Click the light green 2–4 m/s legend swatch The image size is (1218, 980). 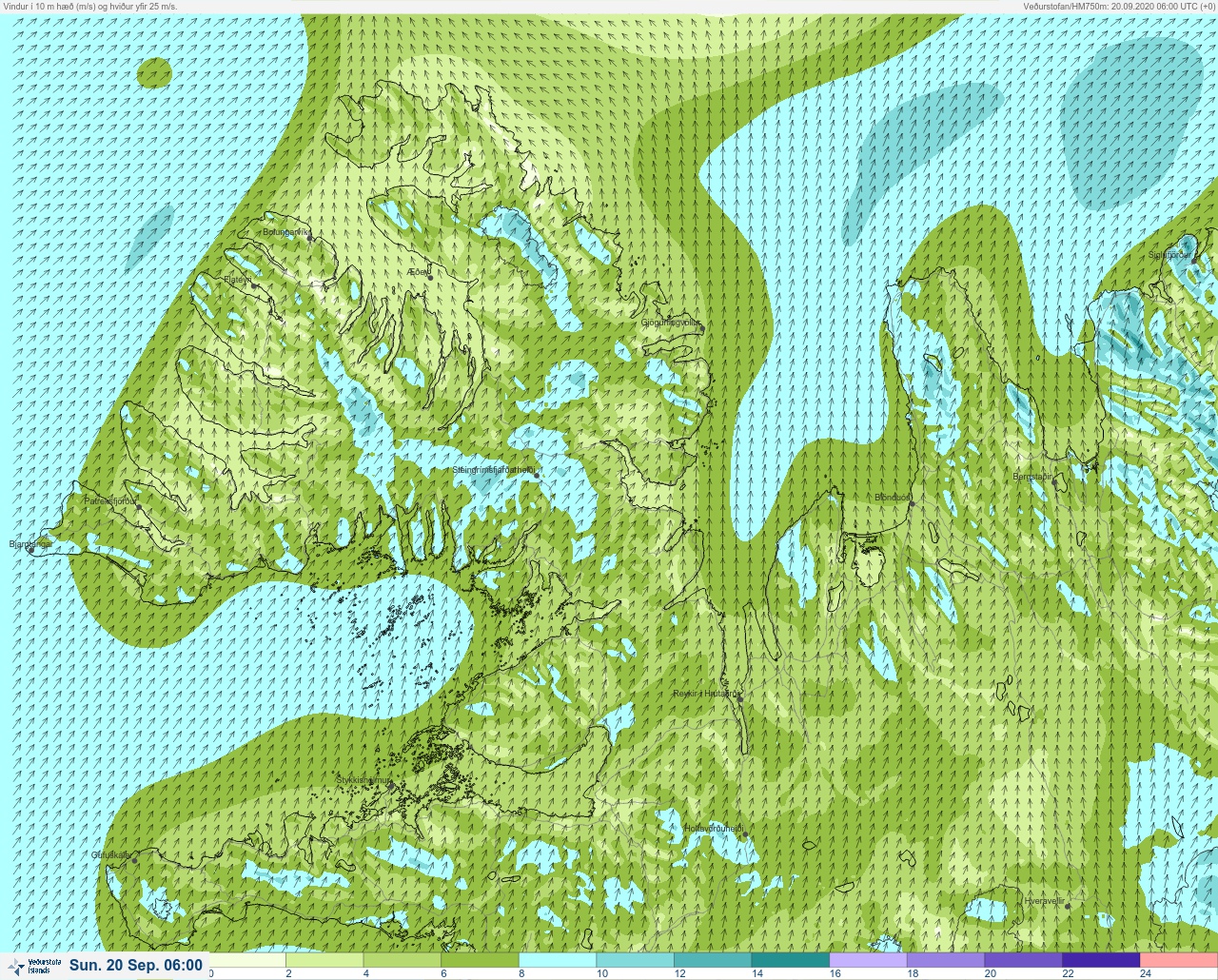point(325,960)
